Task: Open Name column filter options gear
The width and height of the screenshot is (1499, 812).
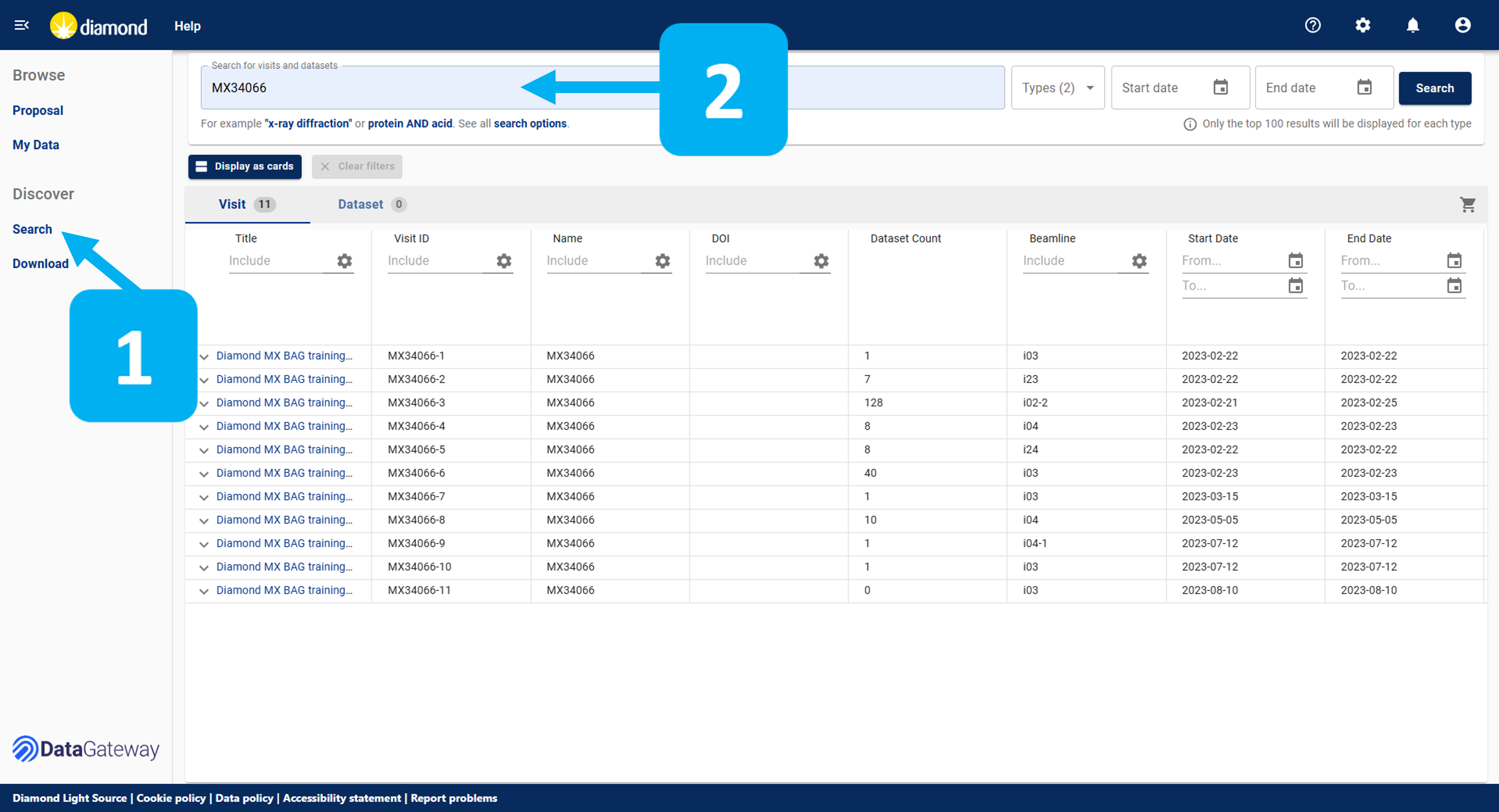Action: point(663,261)
